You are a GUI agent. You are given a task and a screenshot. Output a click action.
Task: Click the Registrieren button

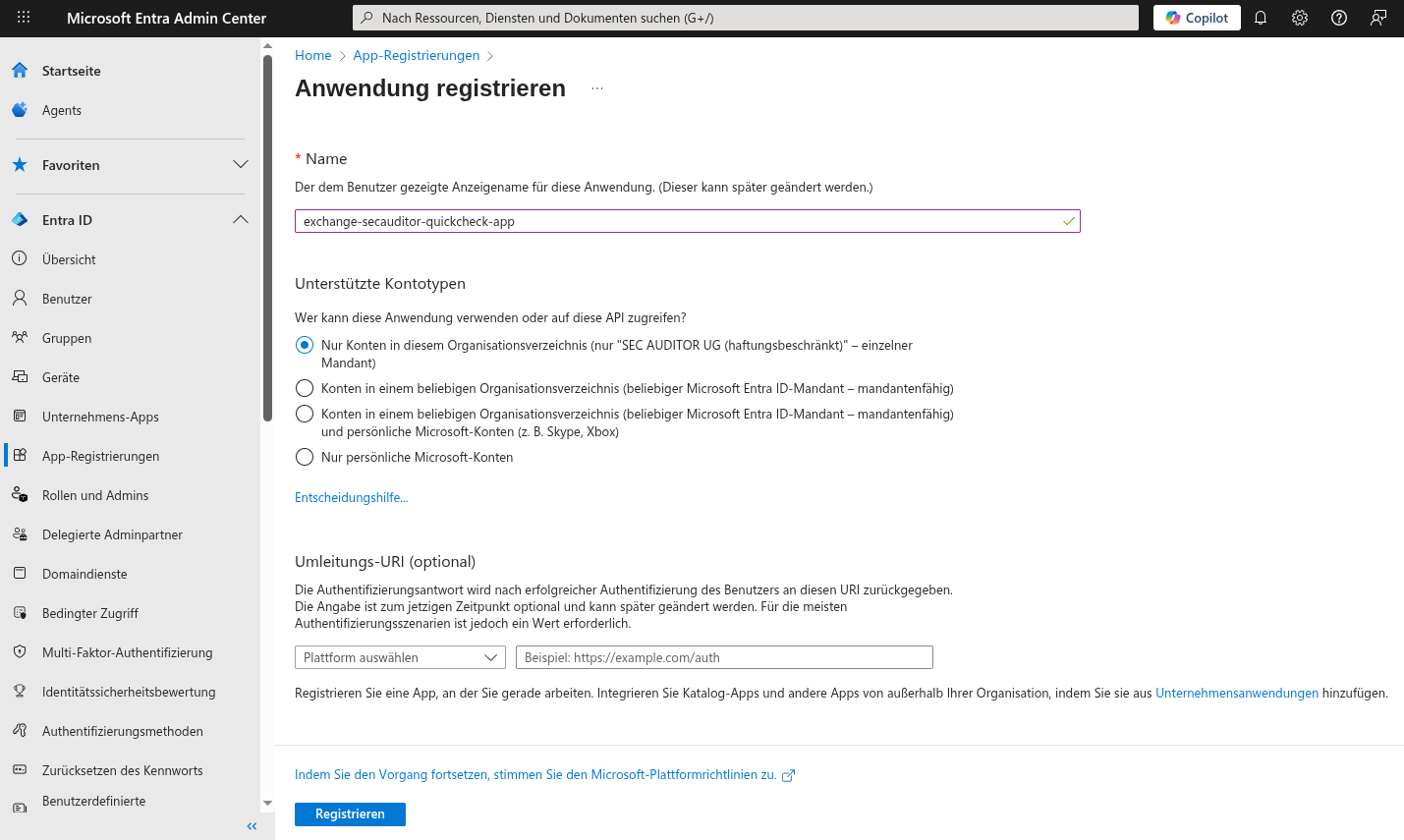[x=350, y=813]
